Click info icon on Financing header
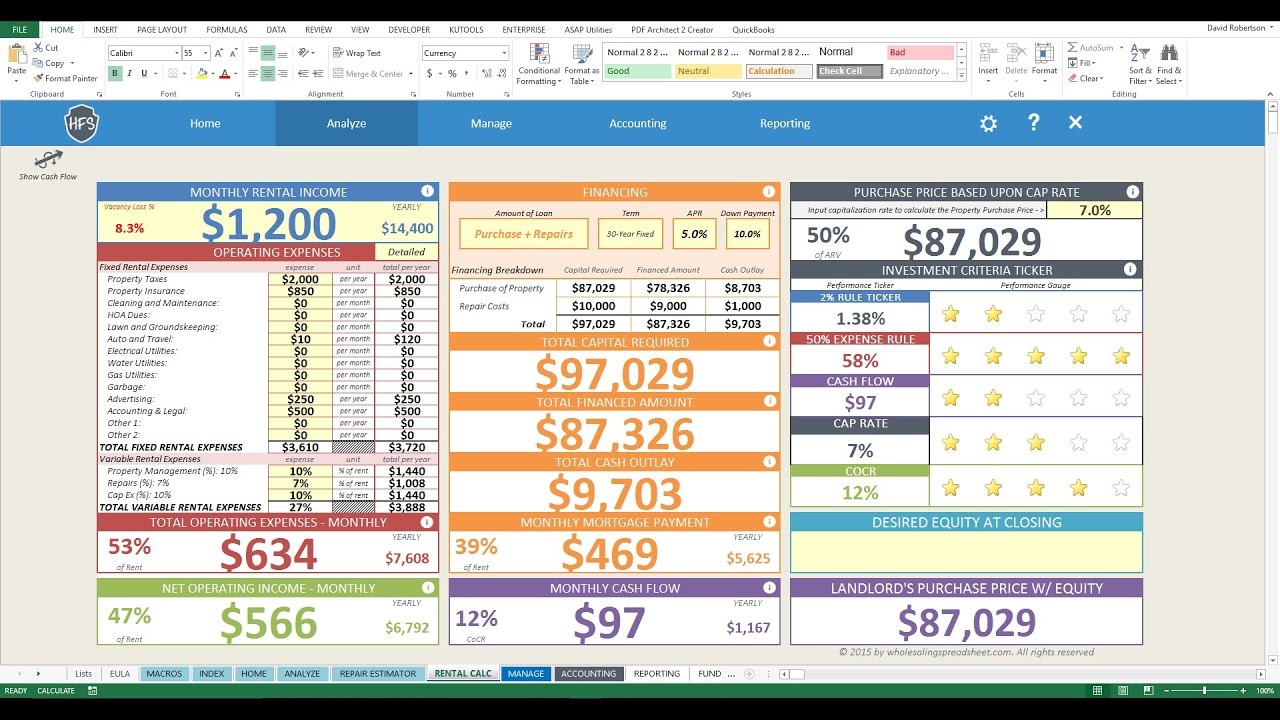Screen dimensions: 1280x720 coord(769,191)
